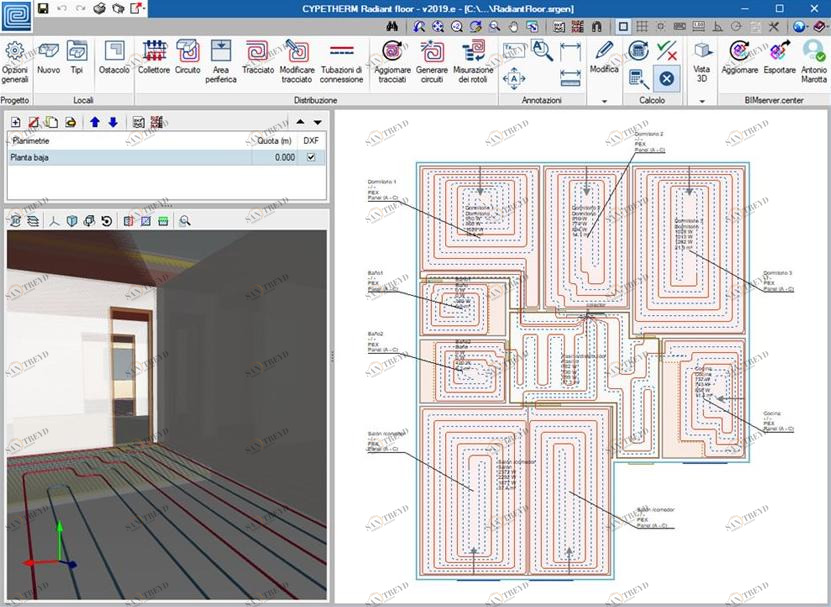Expand the Vista 3D dropdown arrow
Screen dimensions: 831x607
pyautogui.click(x=702, y=102)
